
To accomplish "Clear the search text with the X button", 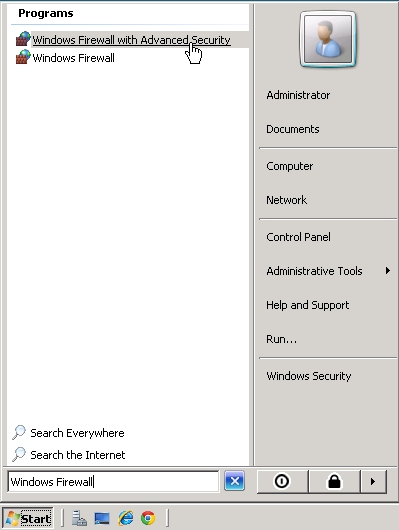I will pos(235,481).
